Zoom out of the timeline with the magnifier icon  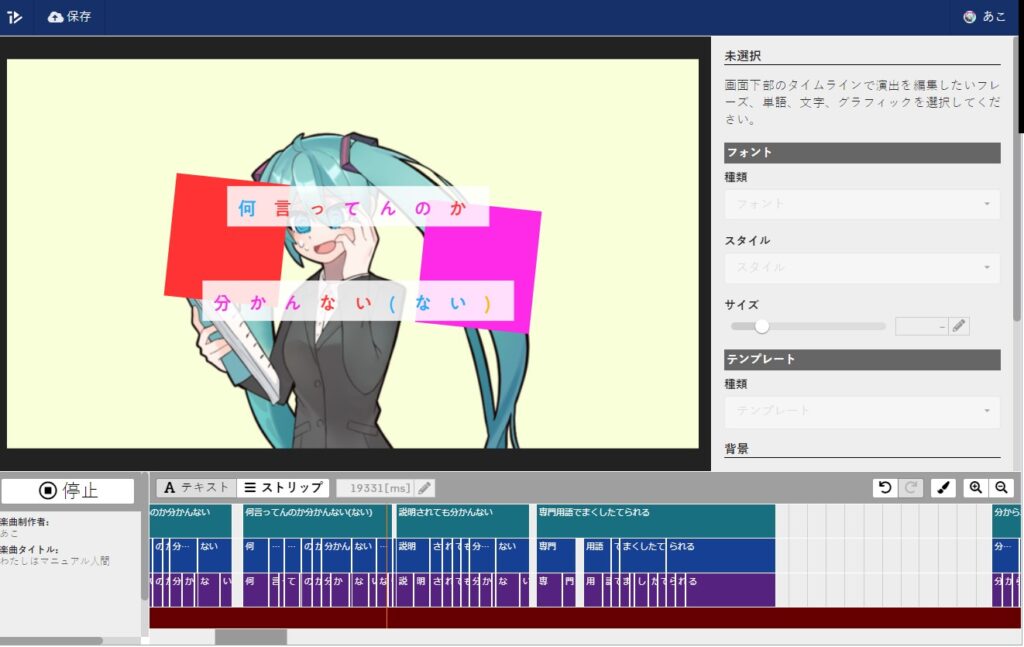coord(1001,488)
